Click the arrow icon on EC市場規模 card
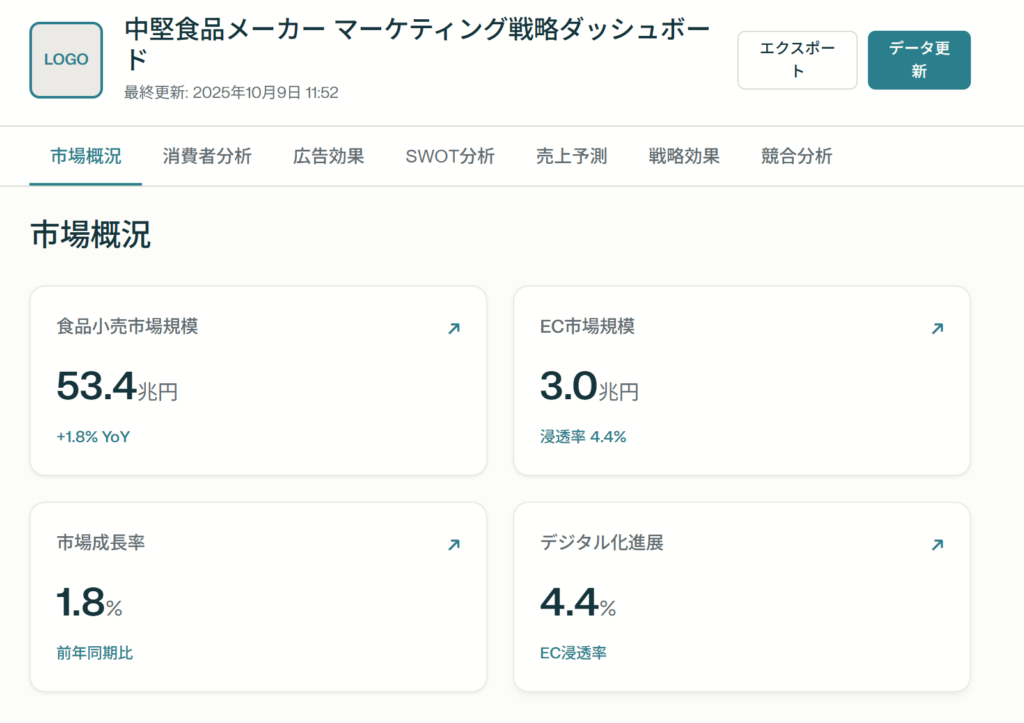Viewport: 1024px width, 723px height. coord(937,328)
